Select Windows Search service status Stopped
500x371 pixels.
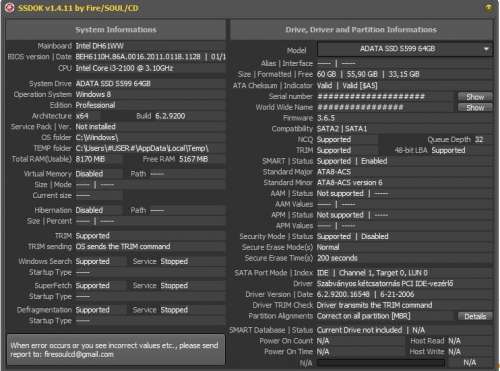click(174, 261)
